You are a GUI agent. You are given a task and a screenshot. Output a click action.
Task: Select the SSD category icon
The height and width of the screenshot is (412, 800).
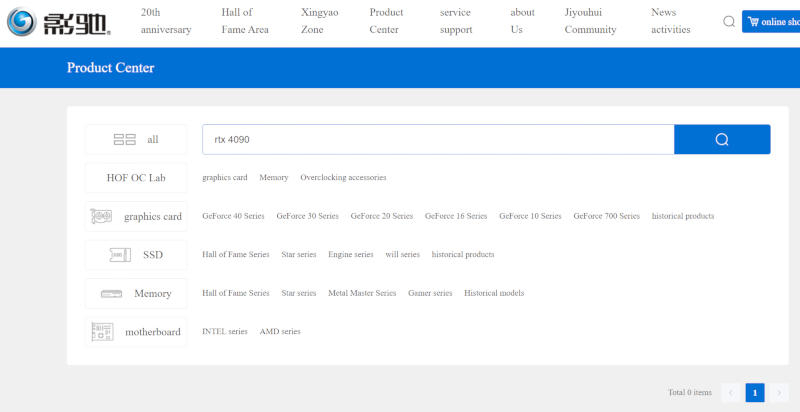[119, 255]
